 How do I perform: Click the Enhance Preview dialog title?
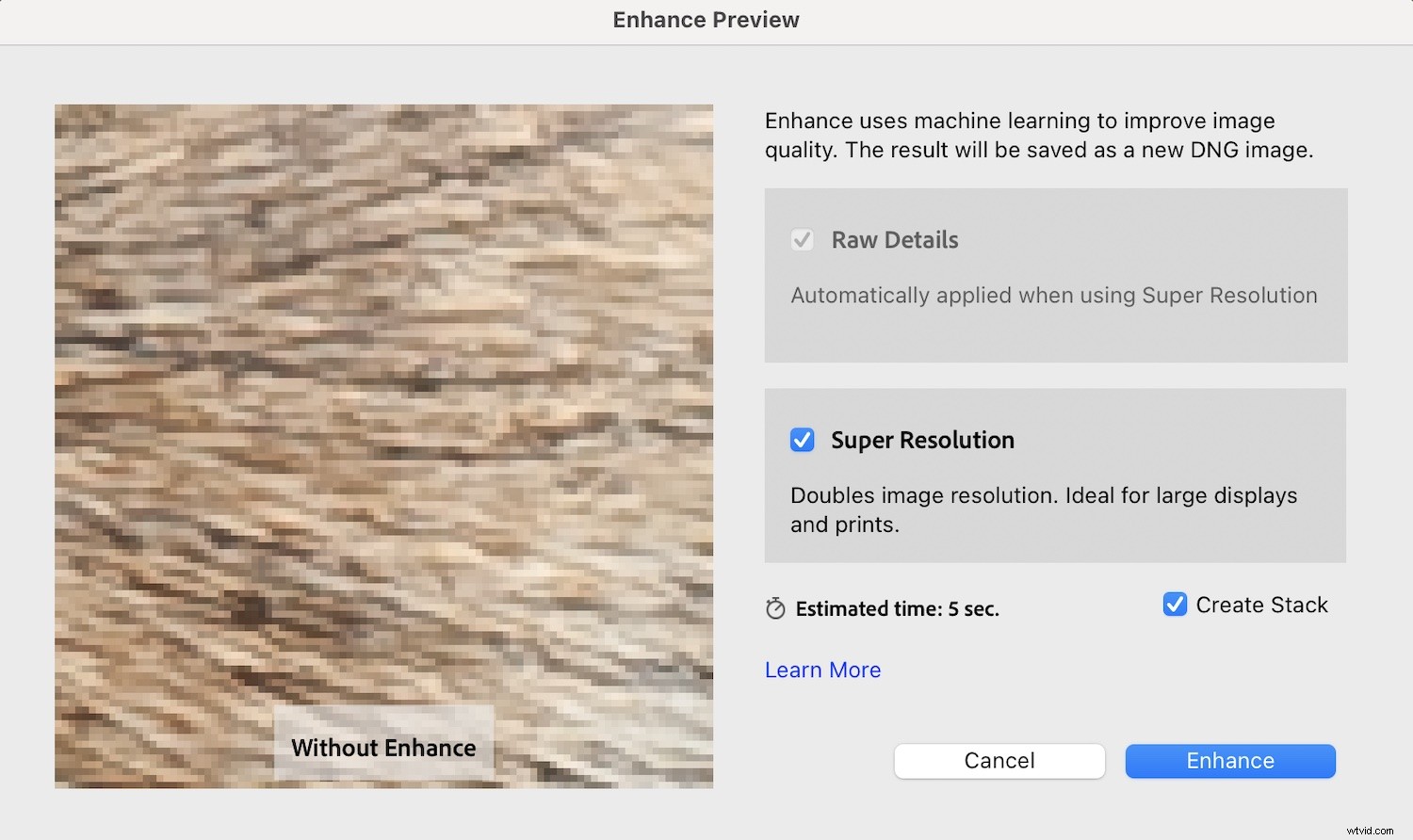pyautogui.click(x=706, y=20)
